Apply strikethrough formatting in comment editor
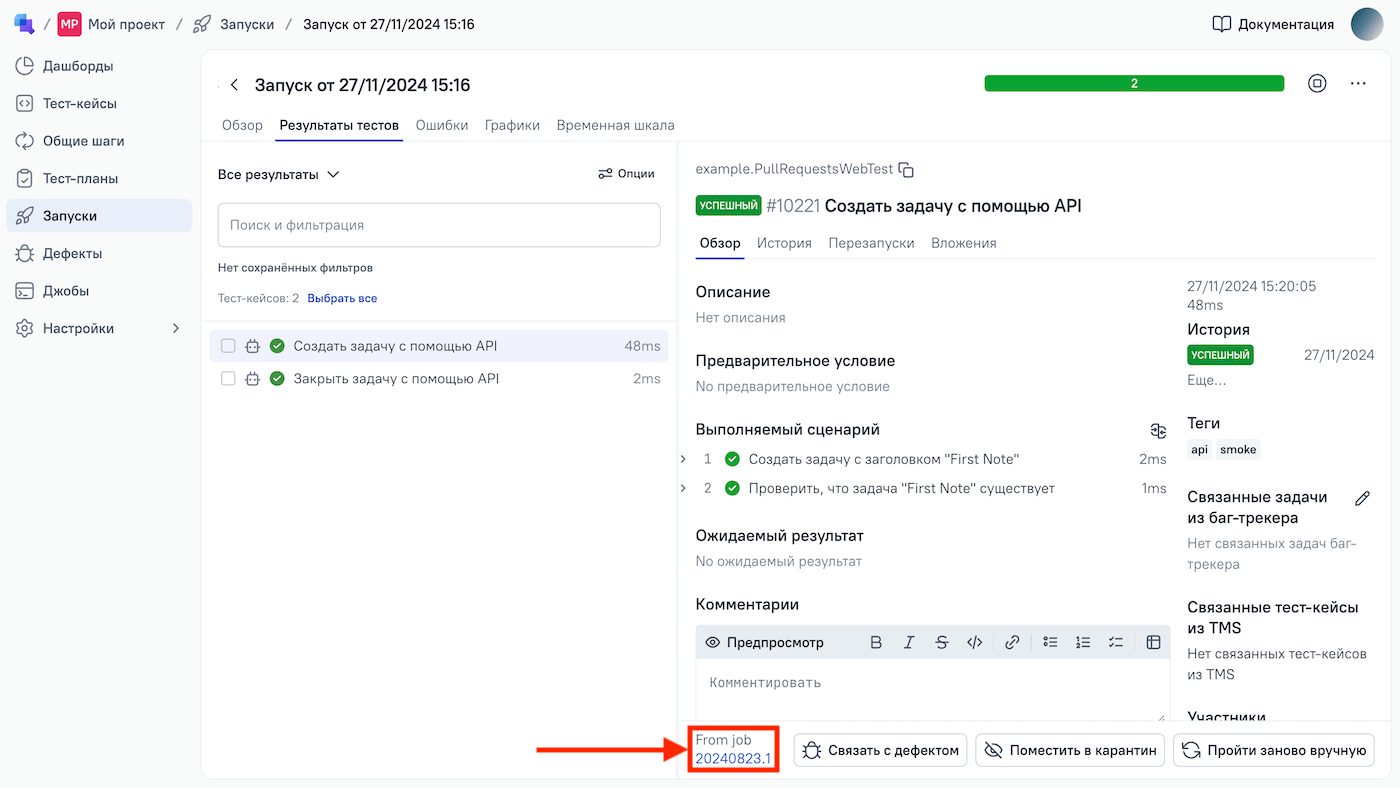The image size is (1400, 788). point(941,642)
